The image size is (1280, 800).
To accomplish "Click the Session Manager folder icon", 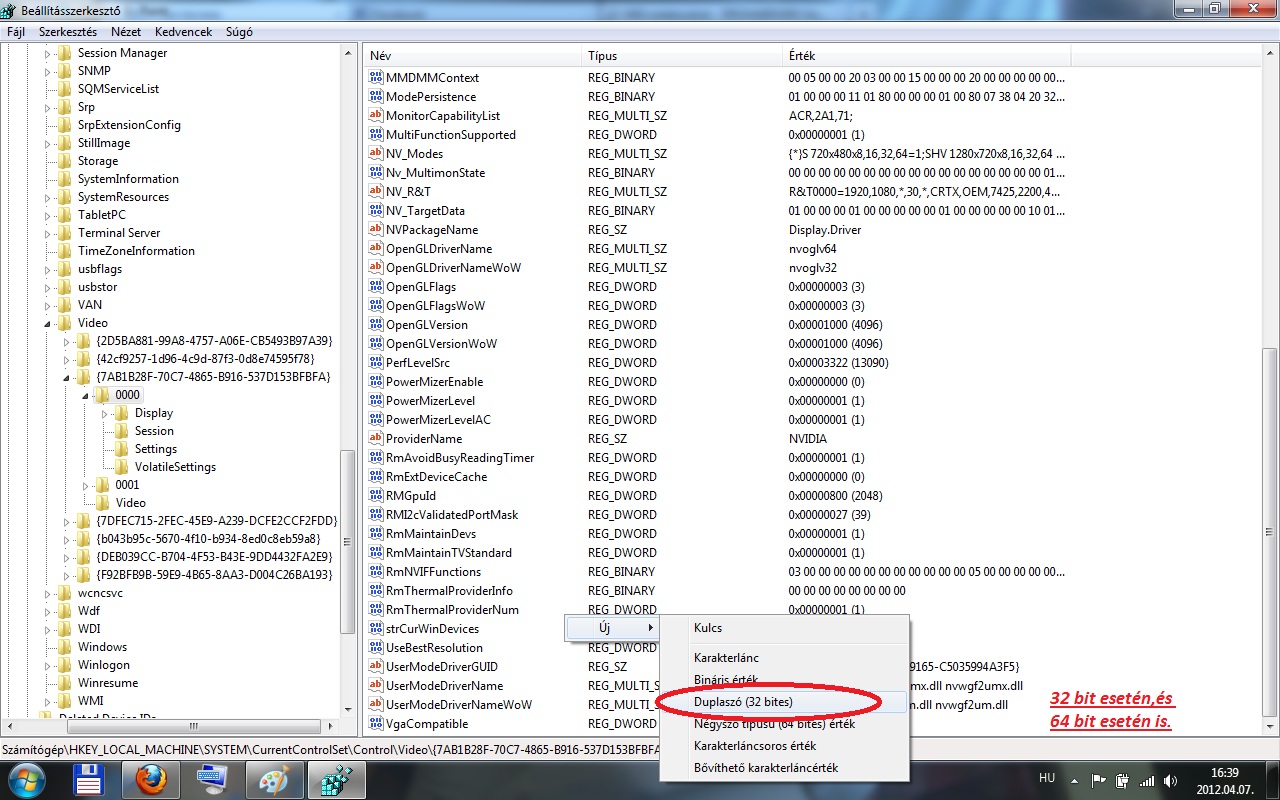I will click(x=65, y=53).
